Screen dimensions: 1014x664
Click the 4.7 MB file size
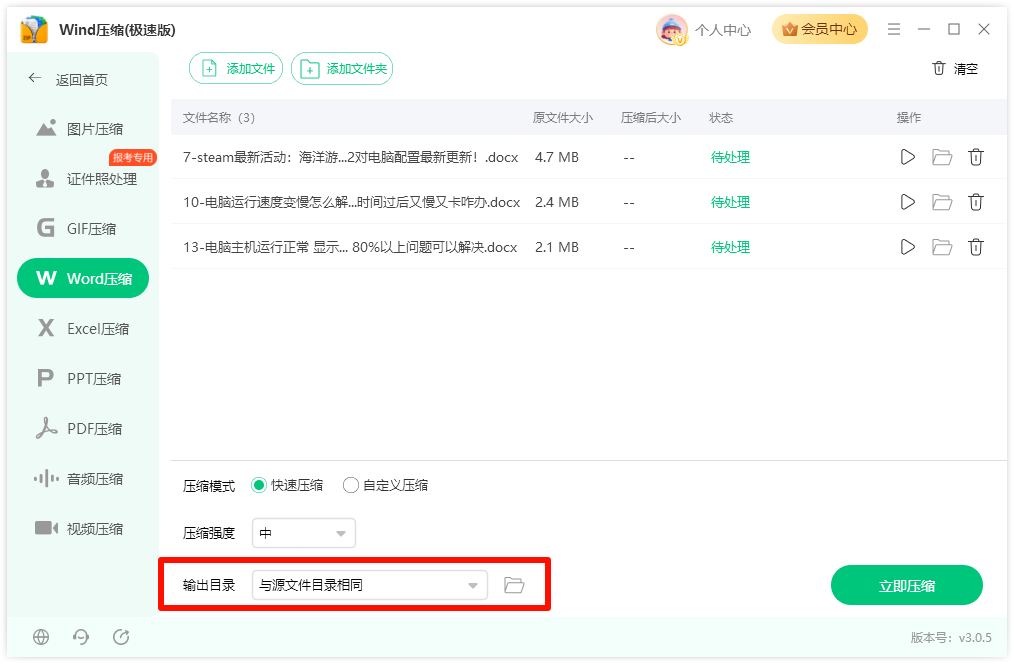(x=557, y=157)
